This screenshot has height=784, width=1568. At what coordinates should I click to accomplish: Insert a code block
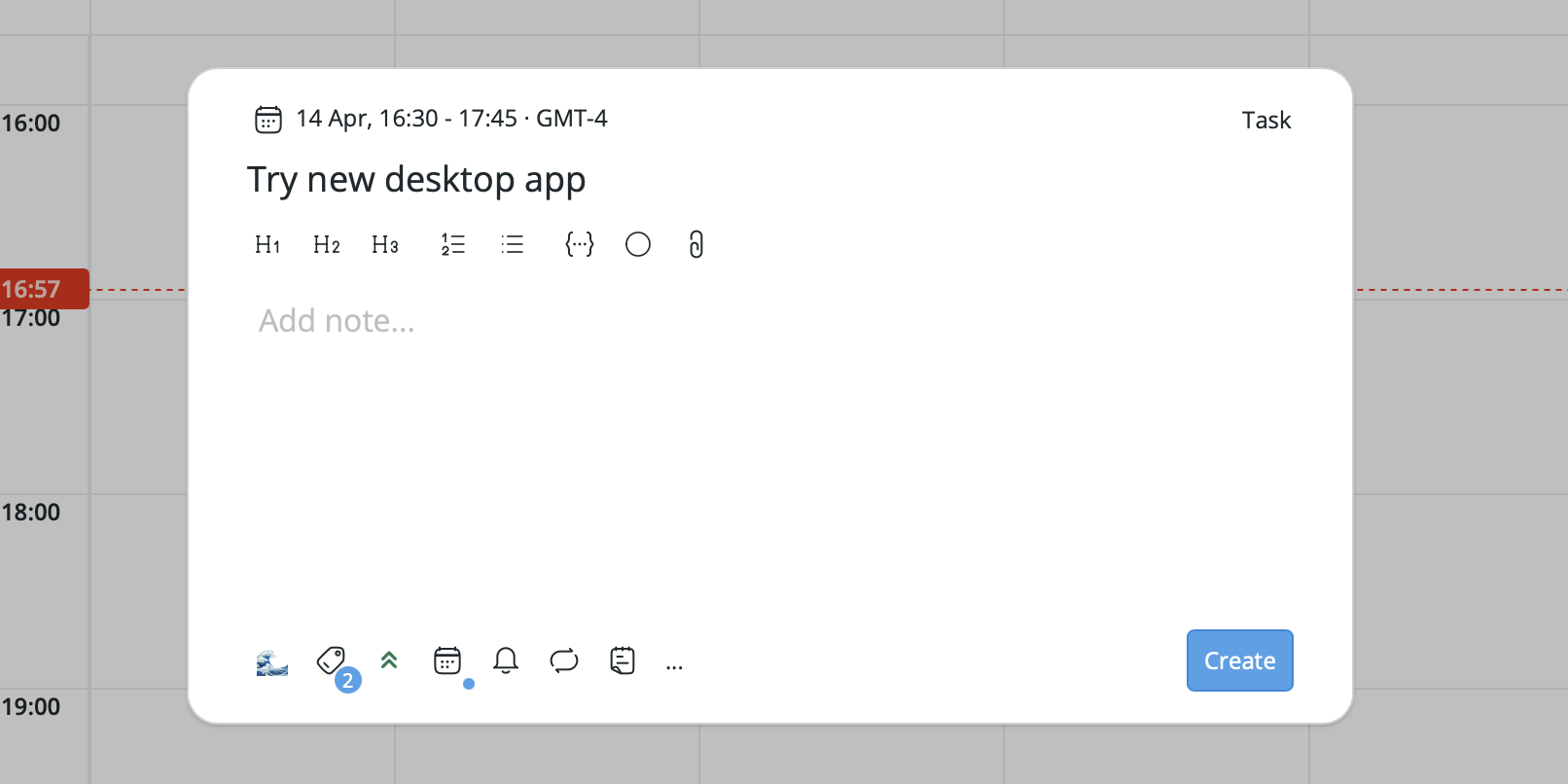tap(580, 244)
